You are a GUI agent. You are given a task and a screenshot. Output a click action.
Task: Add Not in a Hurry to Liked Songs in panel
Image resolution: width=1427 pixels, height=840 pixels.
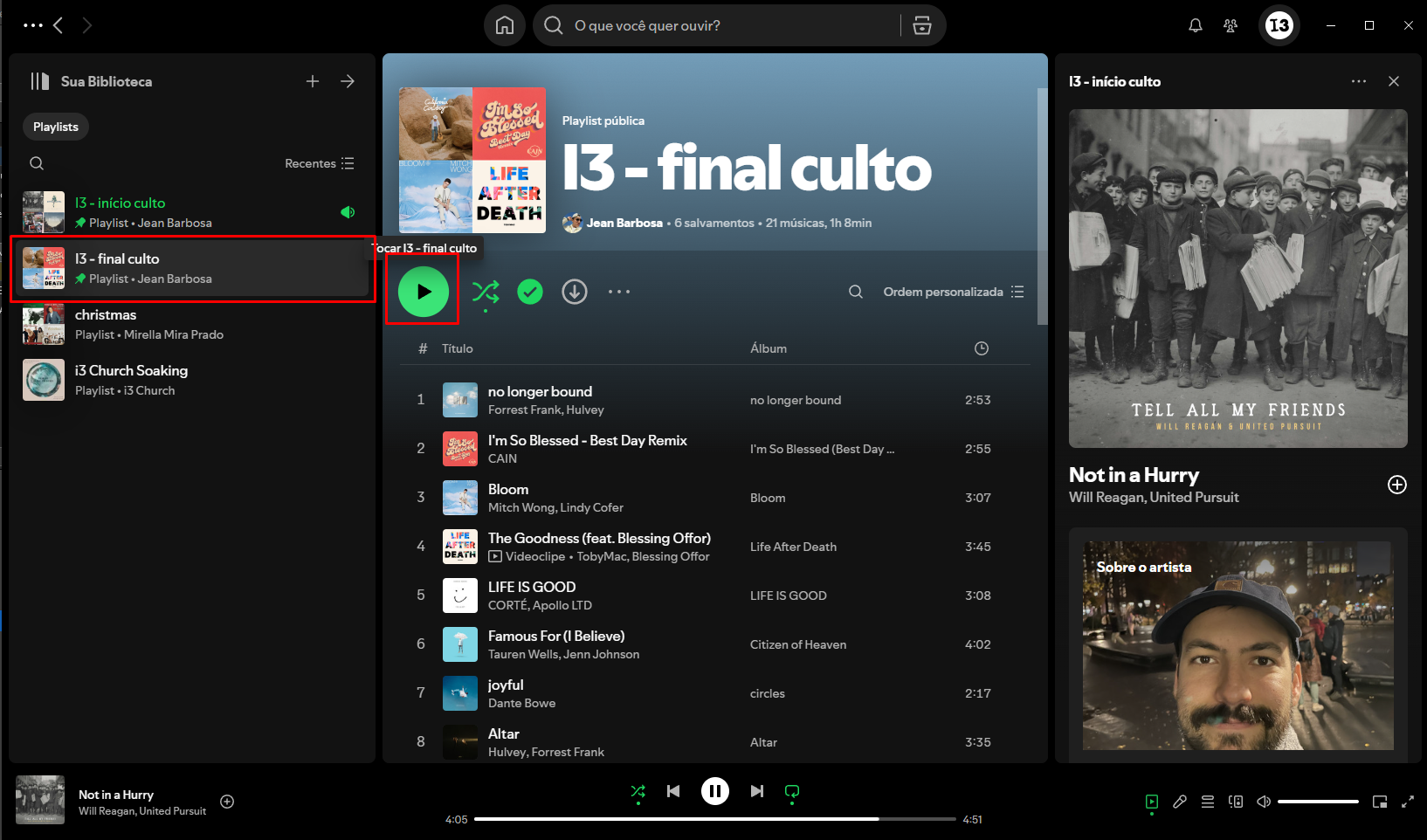click(x=1397, y=485)
